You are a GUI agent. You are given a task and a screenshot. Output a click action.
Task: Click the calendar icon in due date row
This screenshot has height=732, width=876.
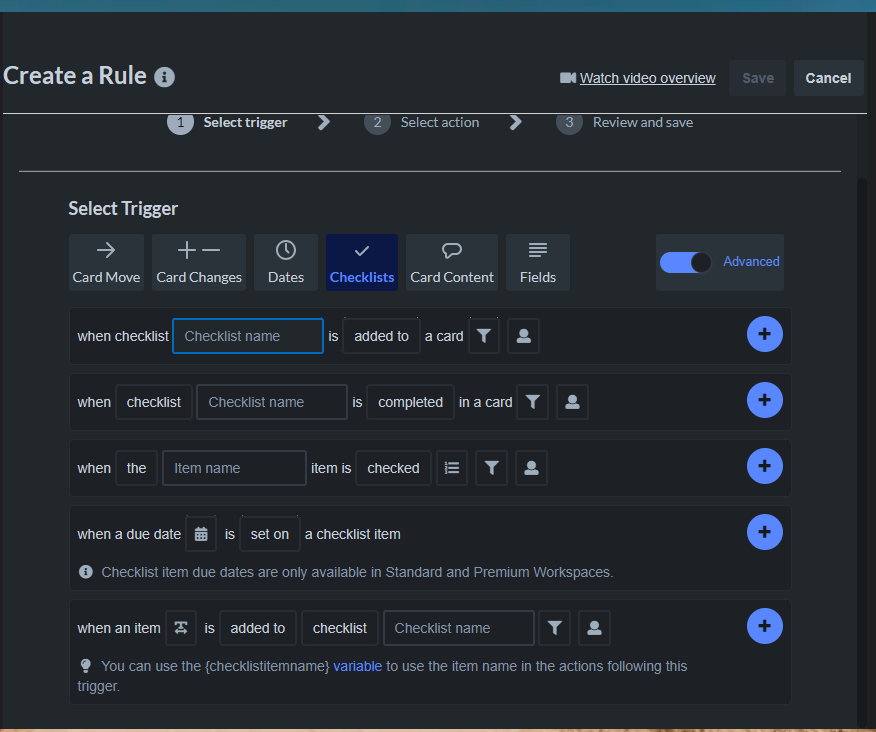point(201,534)
